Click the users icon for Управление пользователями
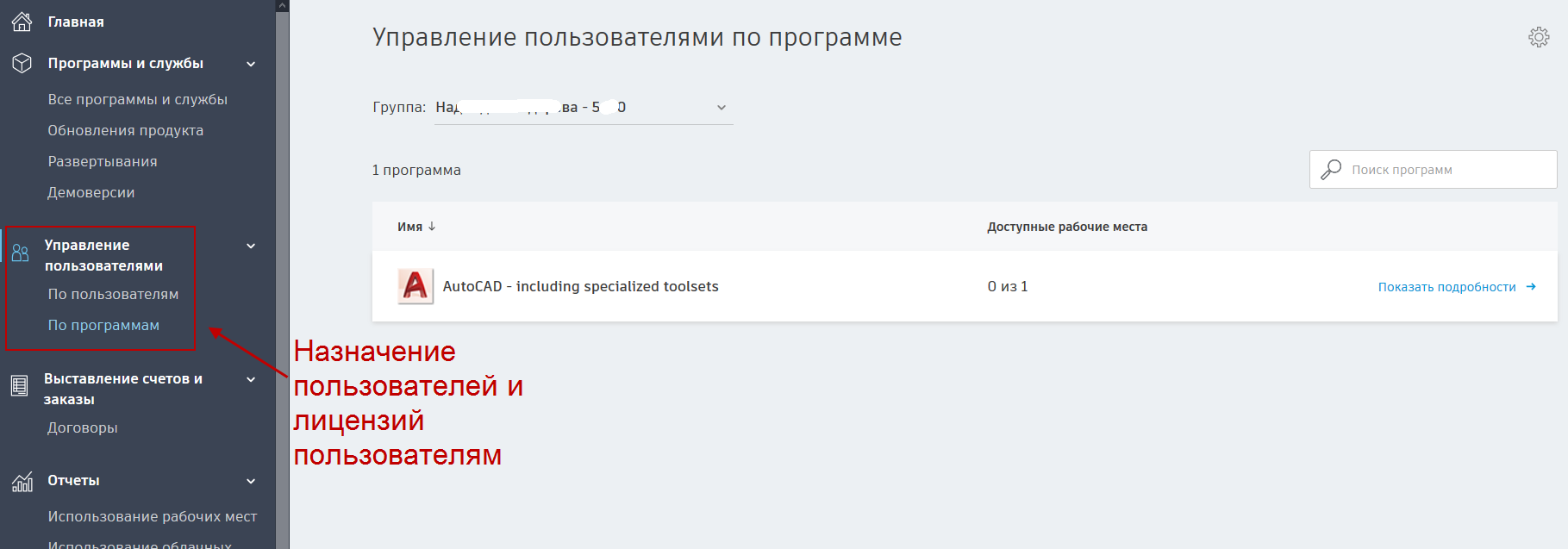 click(20, 253)
